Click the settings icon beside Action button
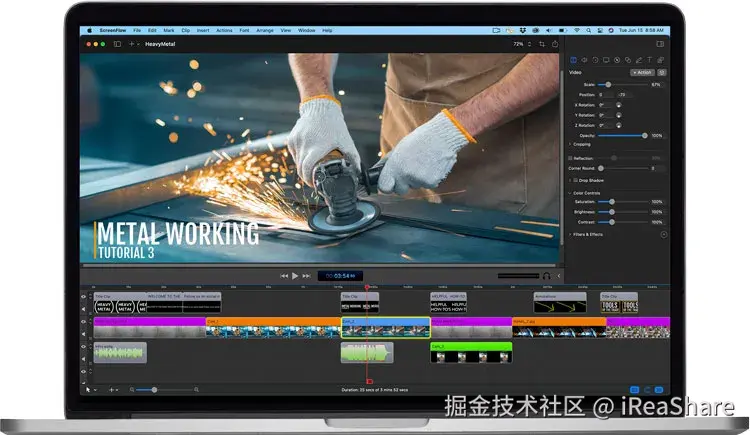Image resolution: width=750 pixels, height=435 pixels. click(x=662, y=72)
